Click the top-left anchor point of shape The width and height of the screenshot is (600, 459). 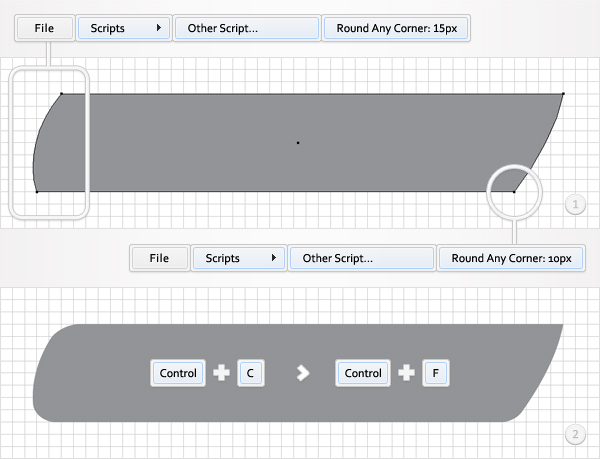click(x=62, y=93)
